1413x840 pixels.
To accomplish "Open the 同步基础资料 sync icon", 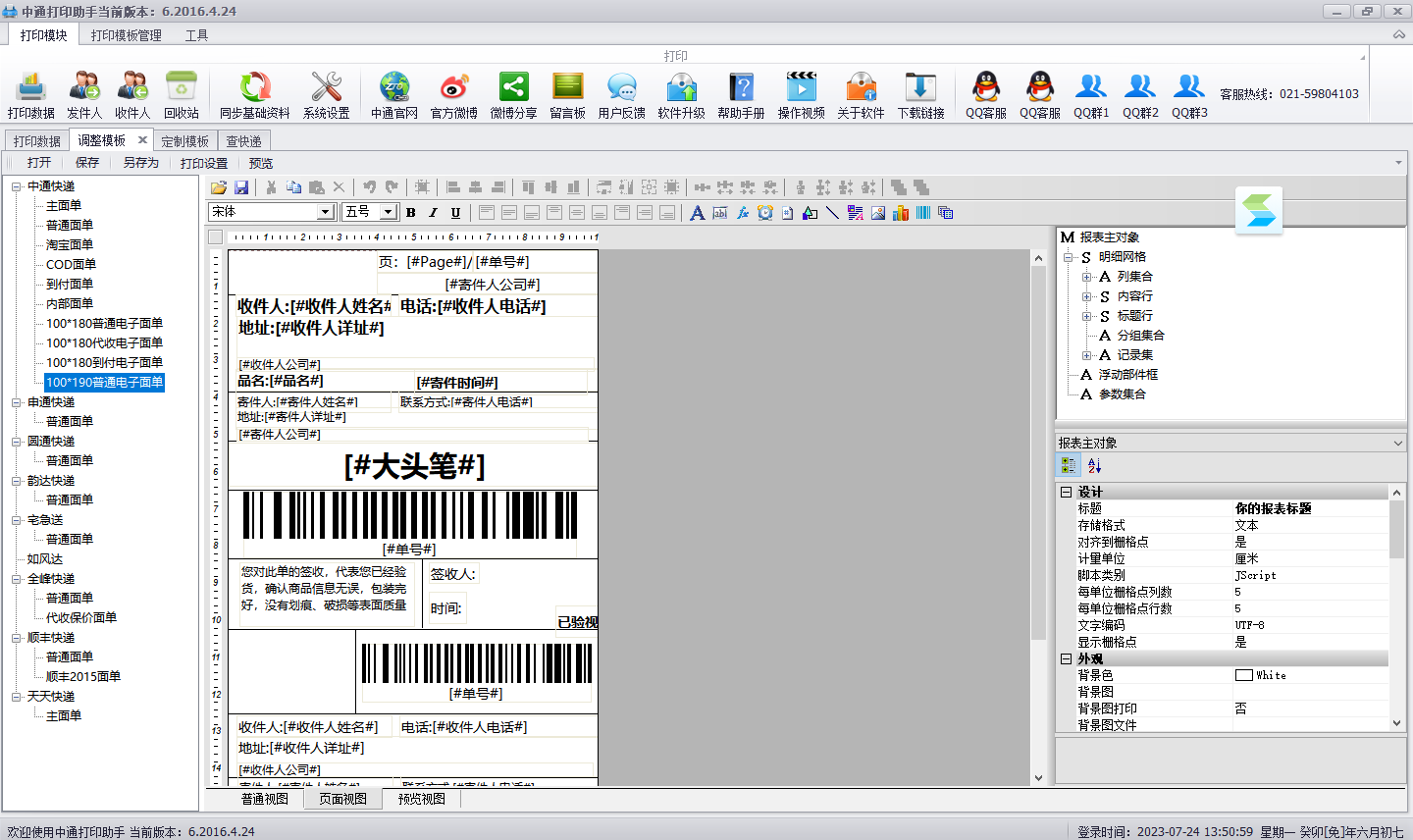I will pyautogui.click(x=255, y=86).
